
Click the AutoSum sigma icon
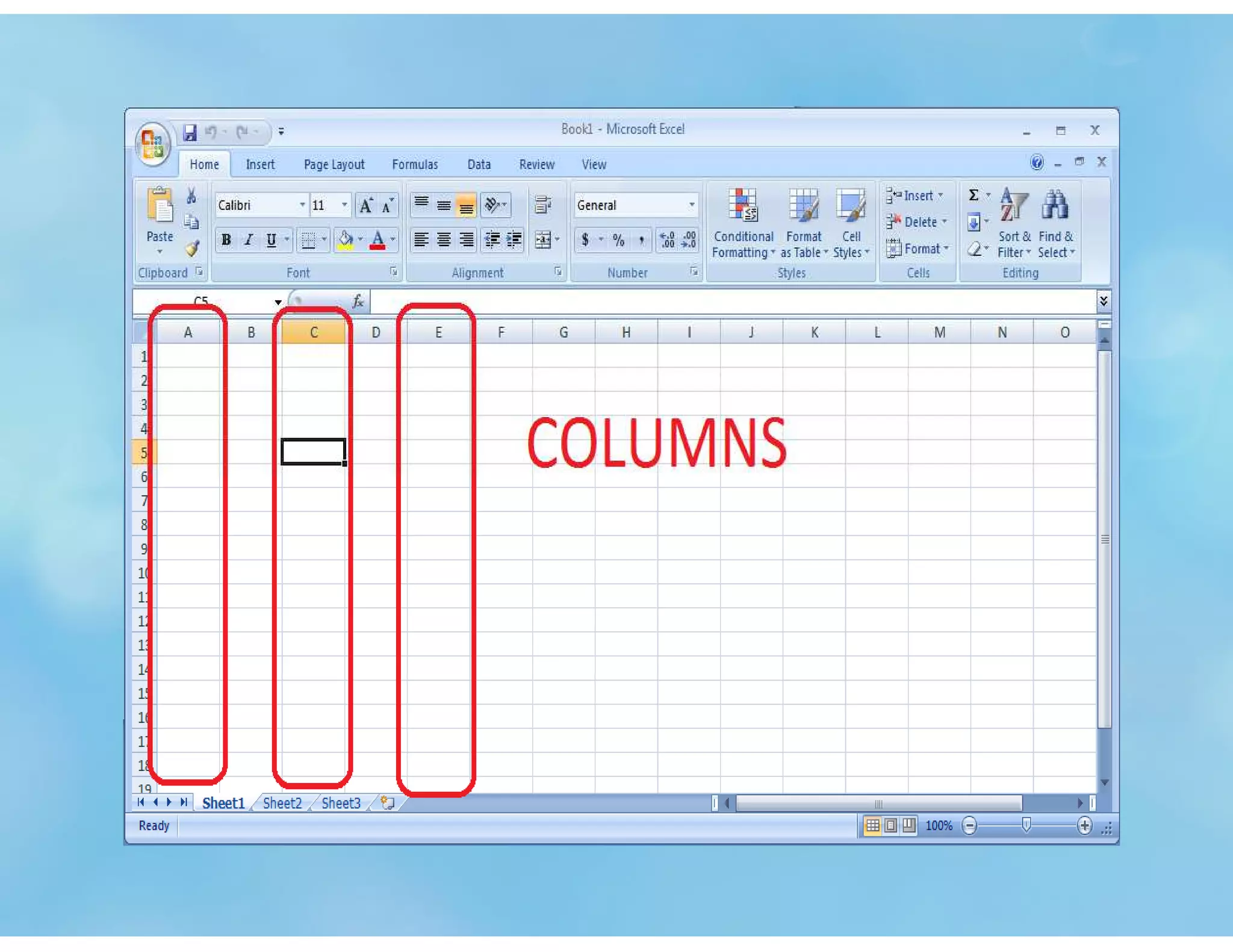pos(973,195)
